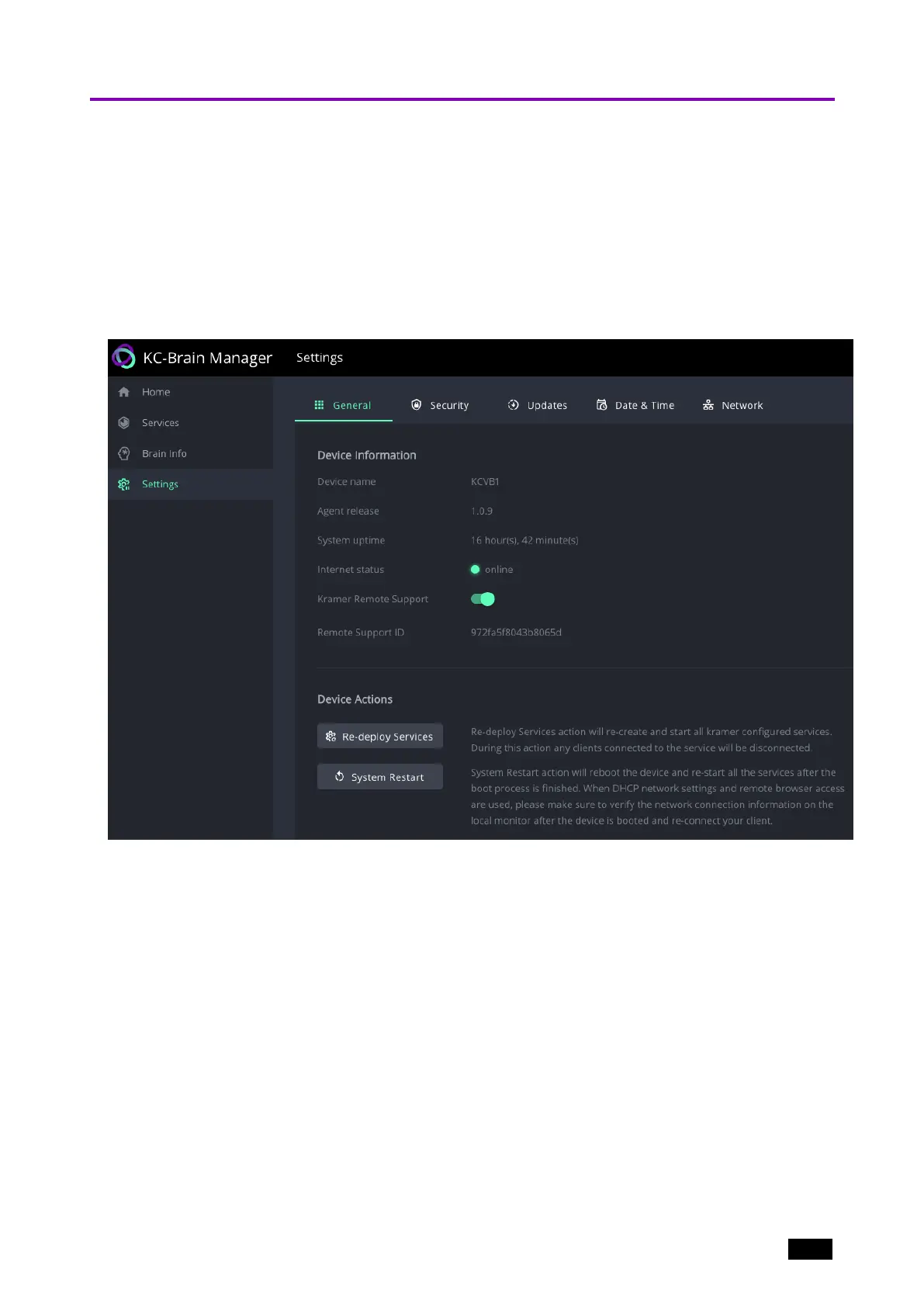Click the General tab grid icon

click(319, 405)
